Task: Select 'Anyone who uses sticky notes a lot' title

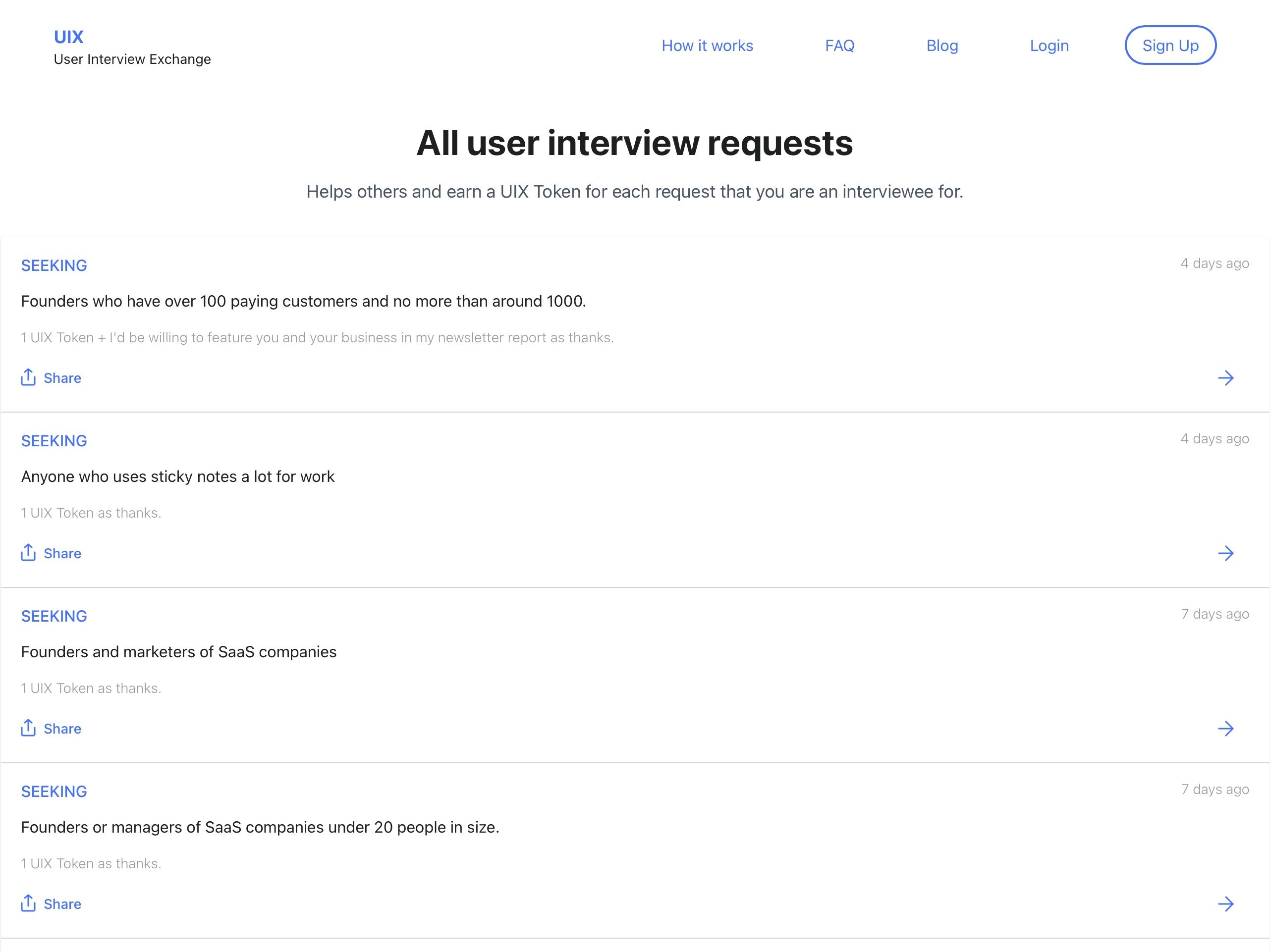Action: pos(177,477)
